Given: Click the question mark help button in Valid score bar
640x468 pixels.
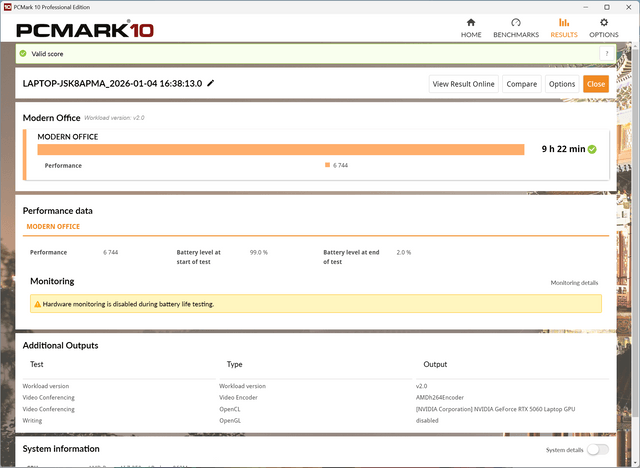Looking at the screenshot, I should [607, 53].
